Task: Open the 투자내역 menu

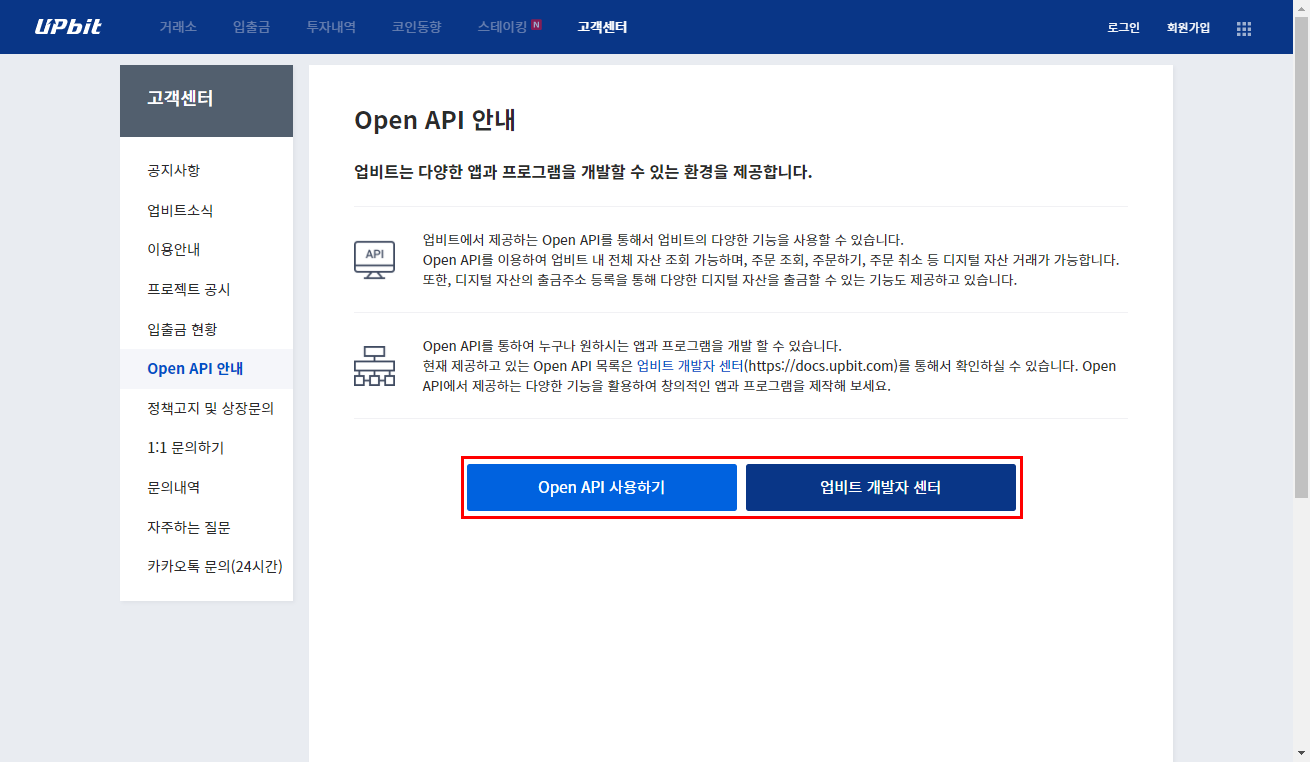Action: point(331,27)
